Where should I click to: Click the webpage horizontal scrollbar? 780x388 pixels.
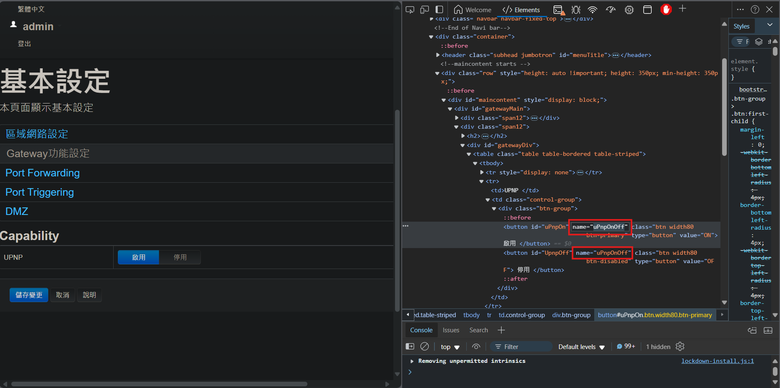tap(159, 384)
